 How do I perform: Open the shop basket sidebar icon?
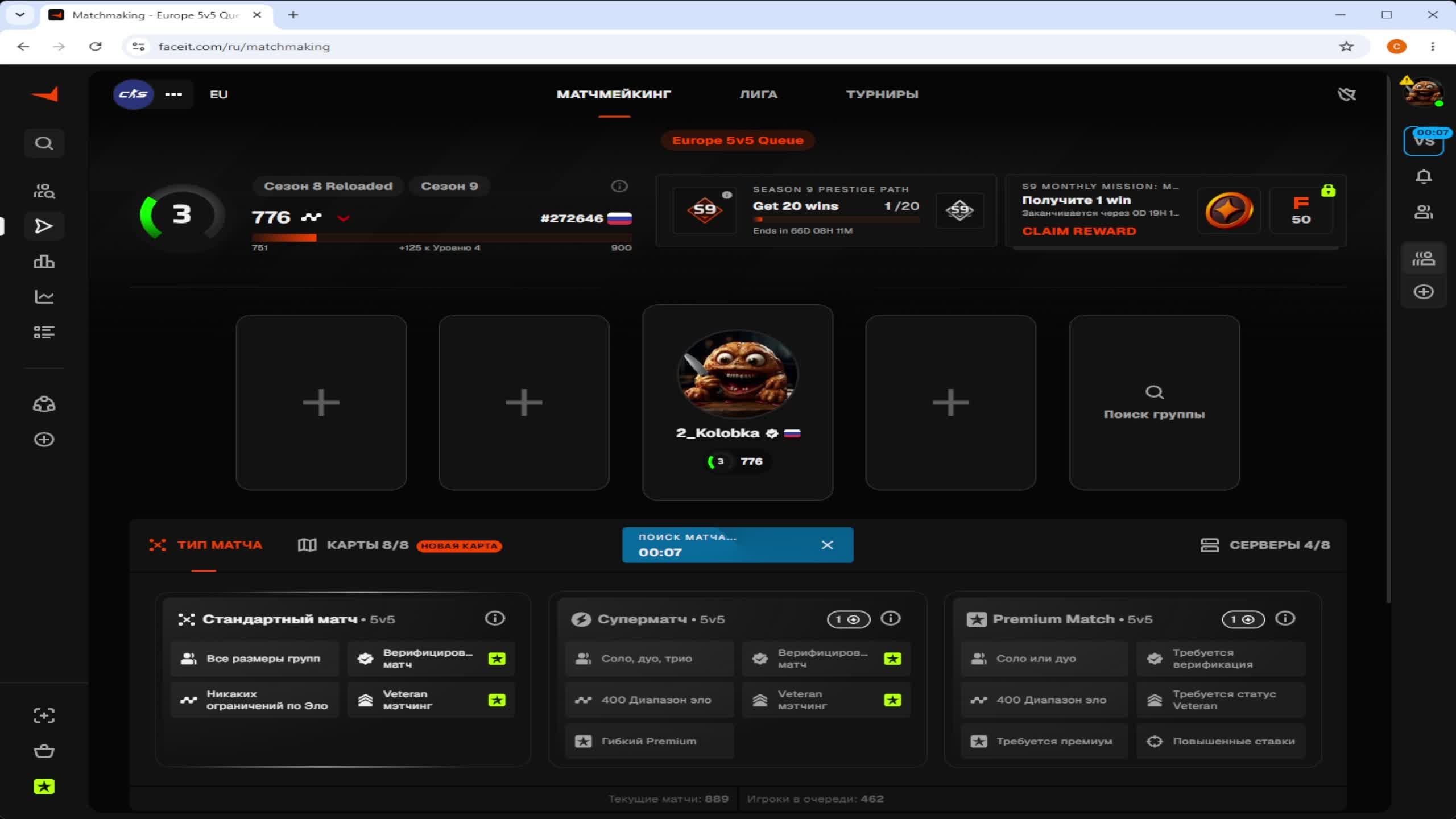44,751
